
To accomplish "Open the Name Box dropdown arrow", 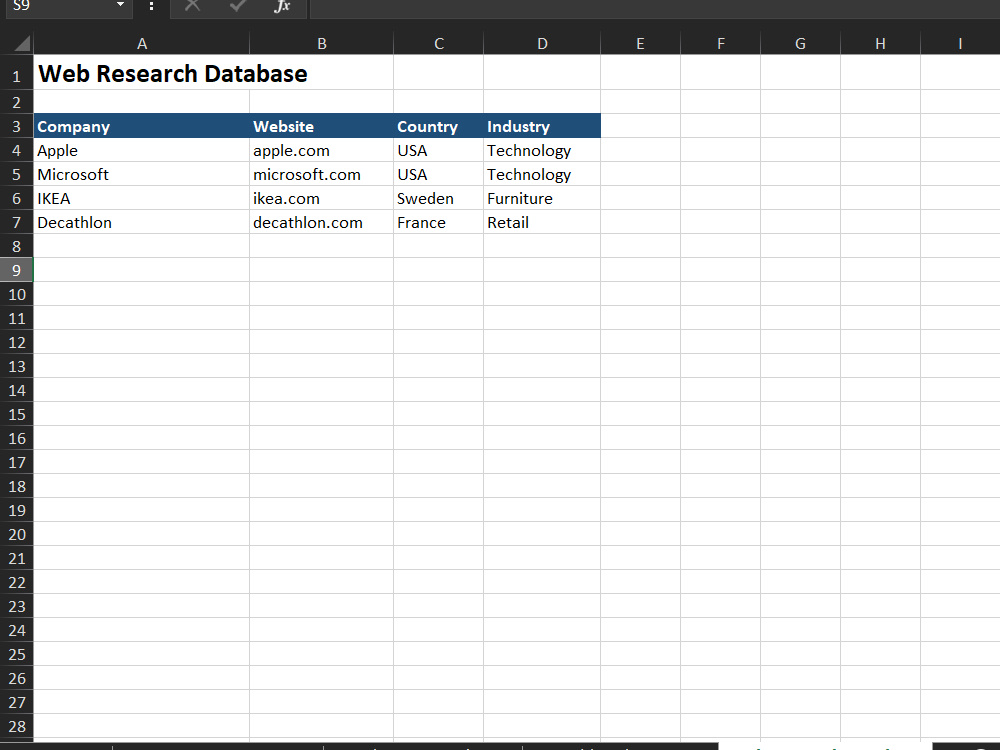I will [120, 5].
